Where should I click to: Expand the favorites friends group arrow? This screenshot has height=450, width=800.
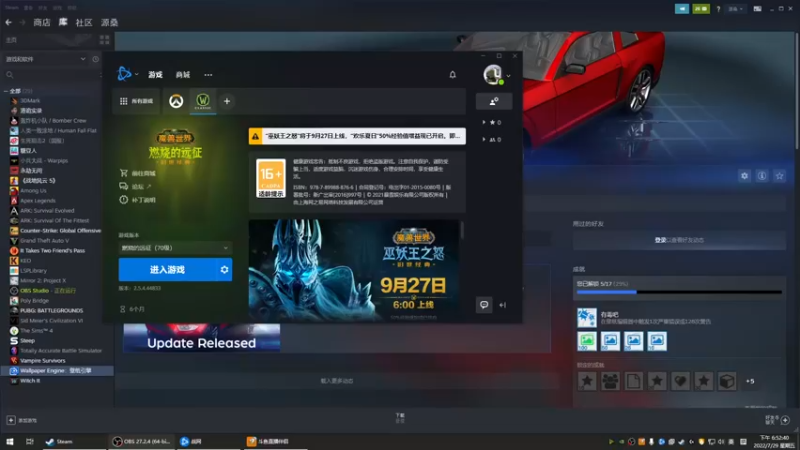point(484,122)
